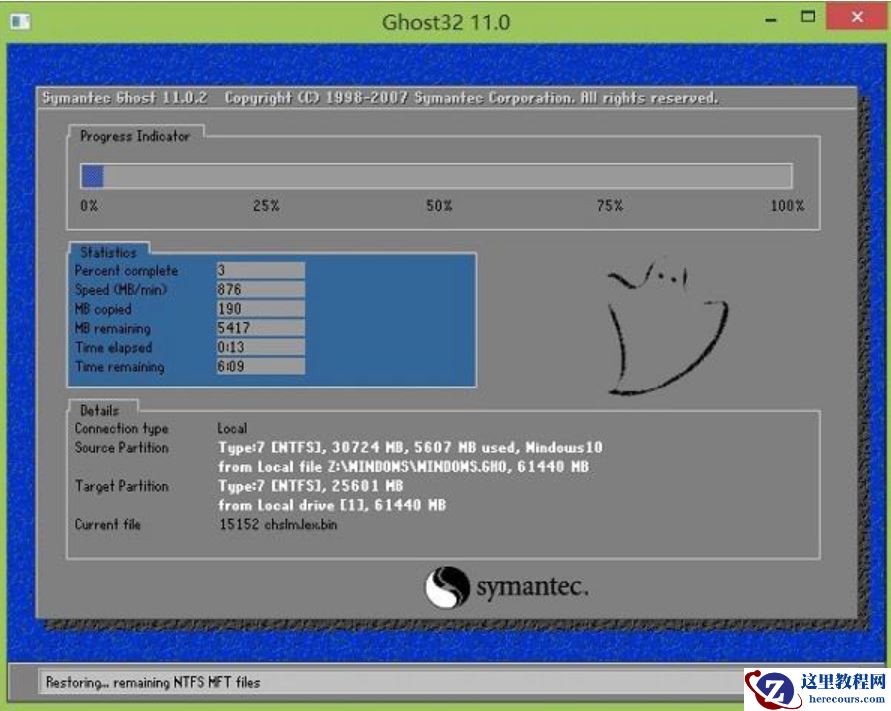Screen dimensions: 891x711
Task: Click the Restoring status bar message
Action: pyautogui.click(x=152, y=682)
